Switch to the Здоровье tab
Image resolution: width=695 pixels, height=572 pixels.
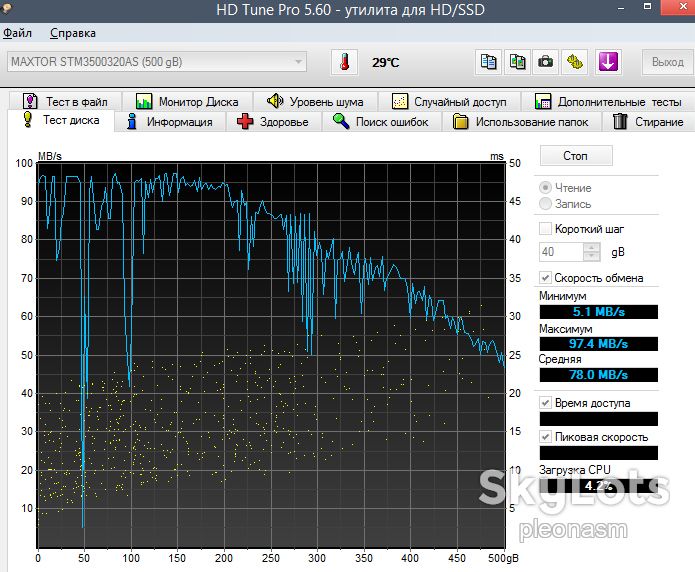273,121
